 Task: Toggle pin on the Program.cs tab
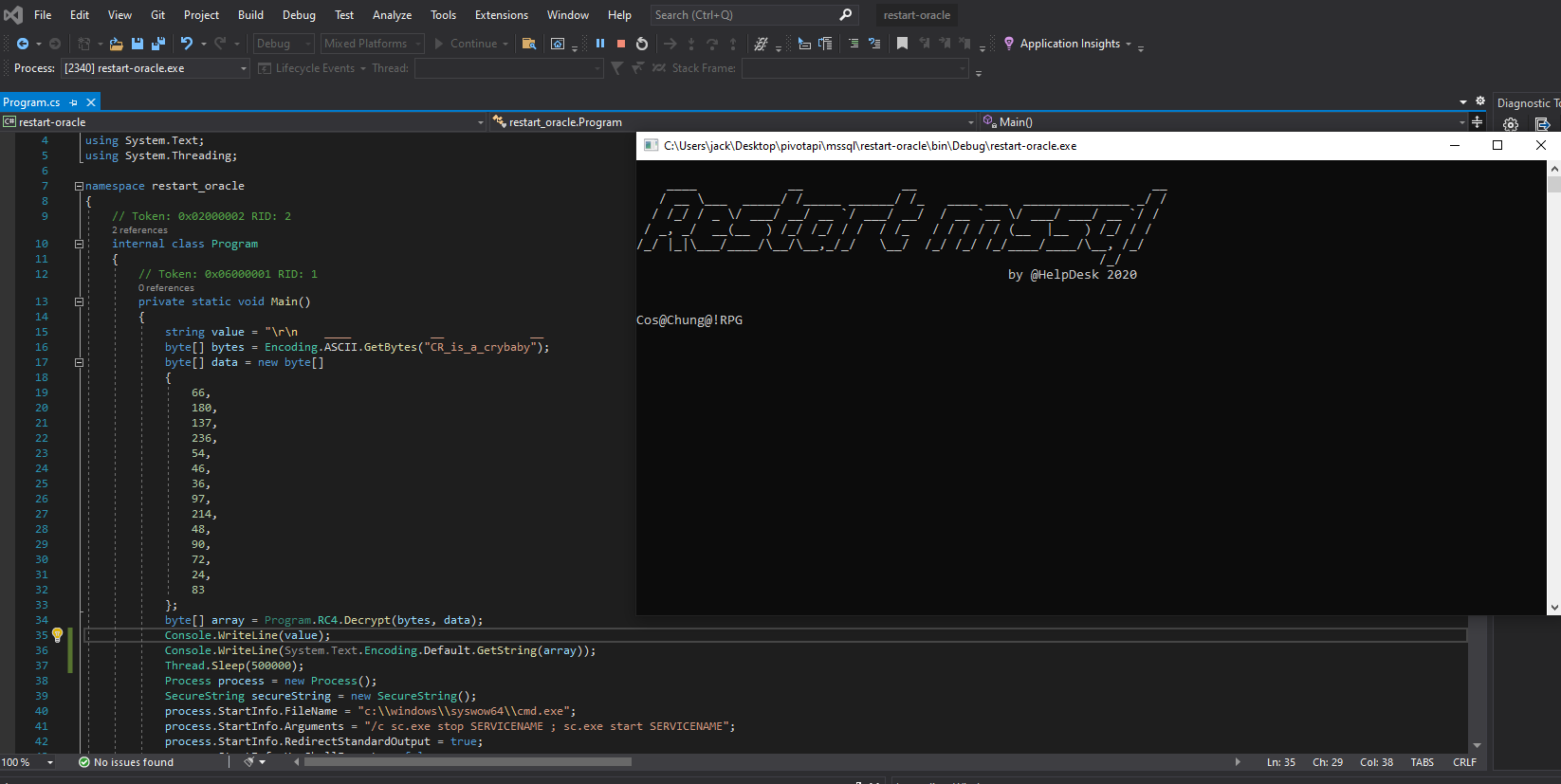tap(74, 102)
